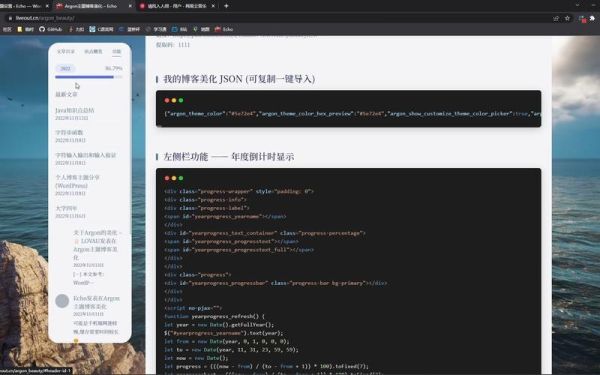Bookmark this page with star icon
The height and width of the screenshot is (375, 600).
pyautogui.click(x=567, y=18)
